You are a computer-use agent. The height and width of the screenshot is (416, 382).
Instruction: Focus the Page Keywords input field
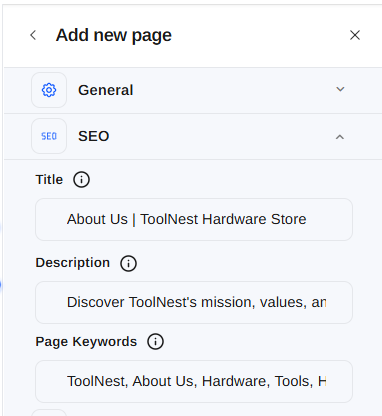194,381
